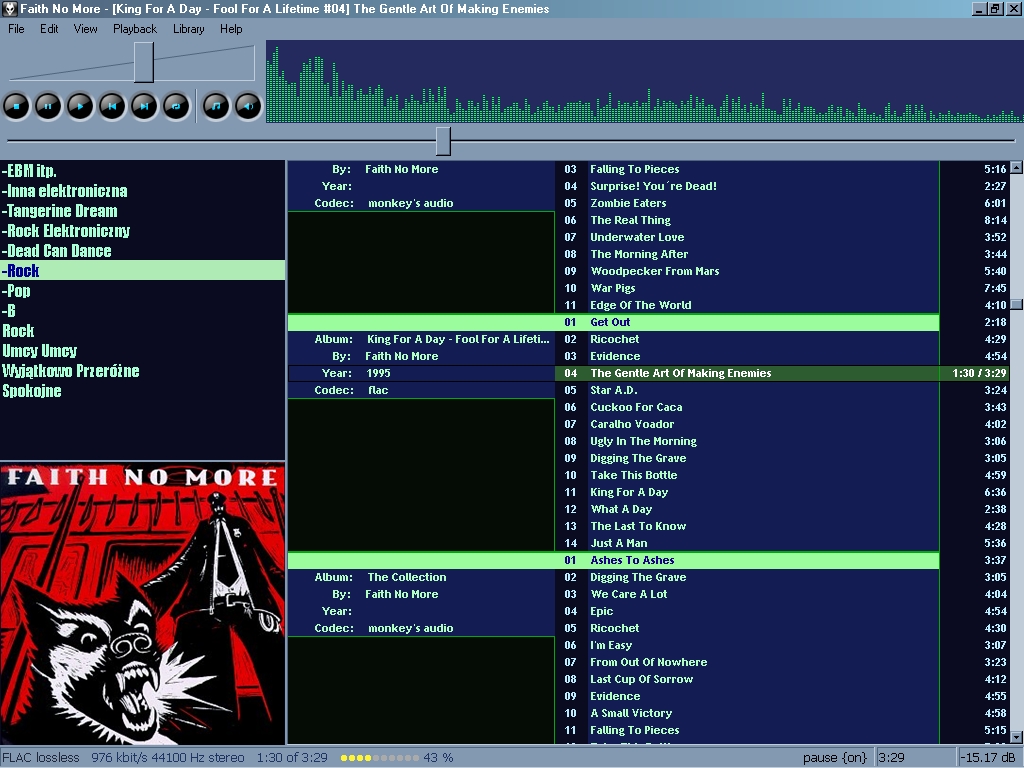1024x768 pixels.
Task: Stop playback with the stop button
Action: (16, 106)
